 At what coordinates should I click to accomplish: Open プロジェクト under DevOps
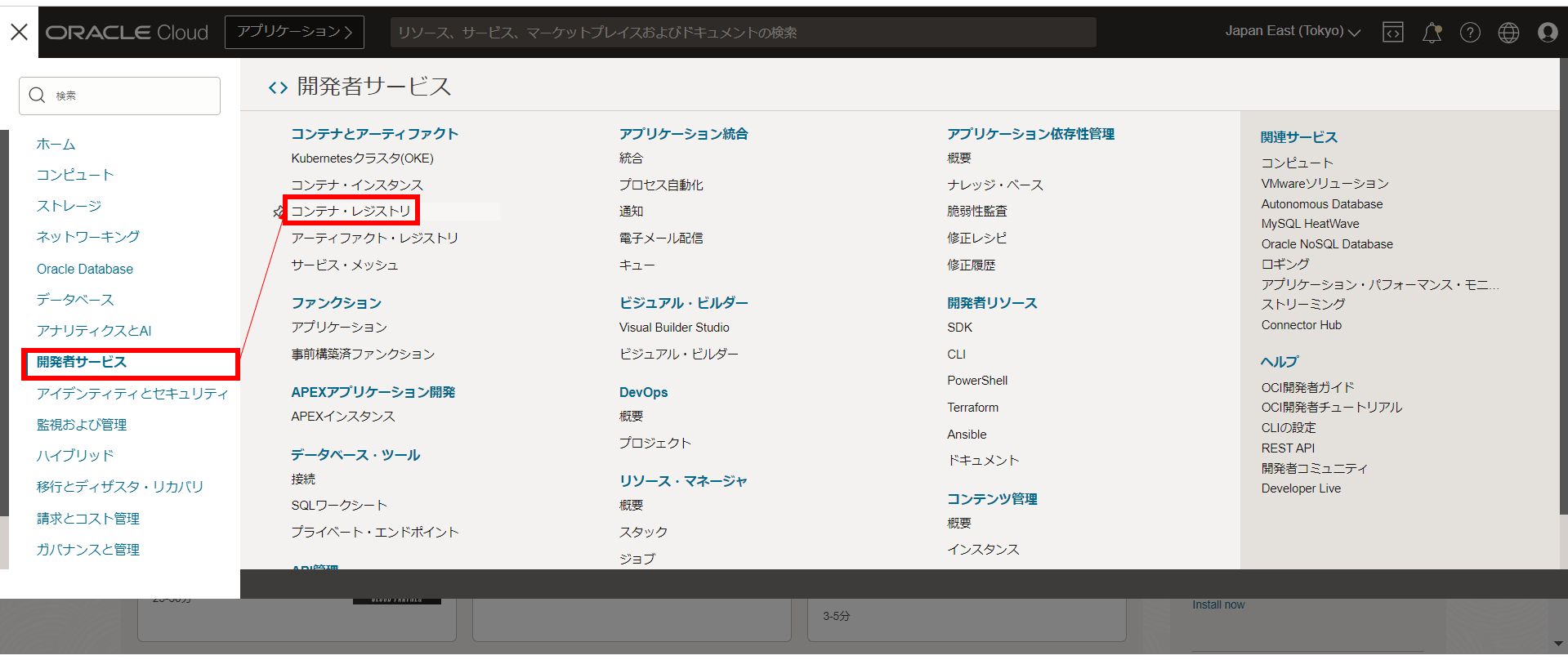click(x=654, y=443)
